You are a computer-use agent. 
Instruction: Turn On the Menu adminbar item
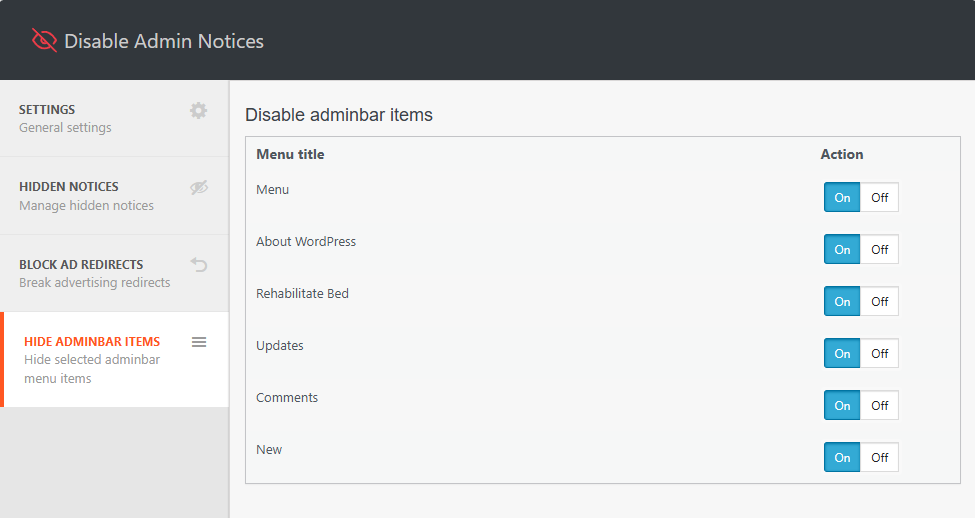coord(842,197)
